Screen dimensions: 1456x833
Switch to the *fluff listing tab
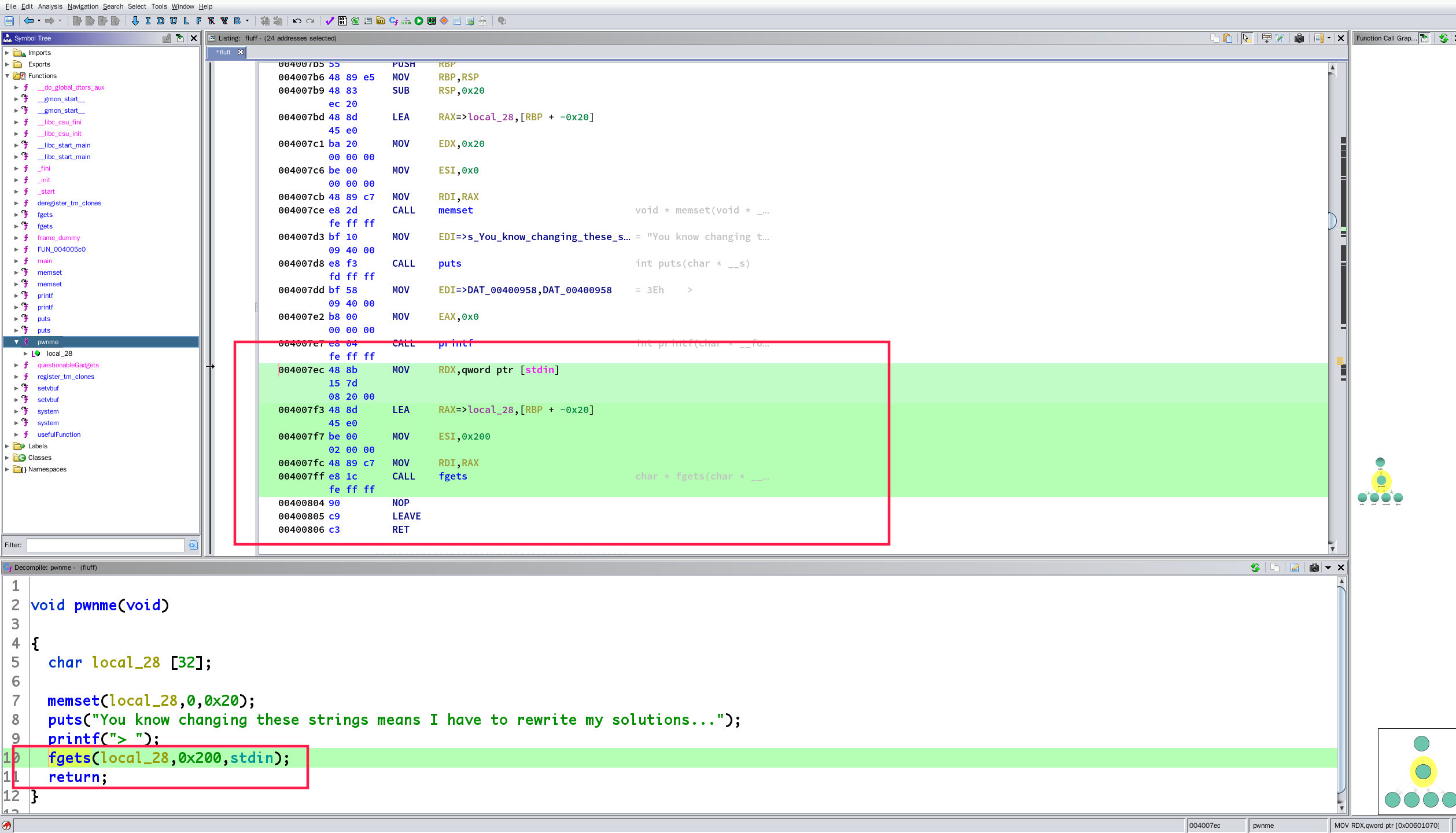(223, 52)
